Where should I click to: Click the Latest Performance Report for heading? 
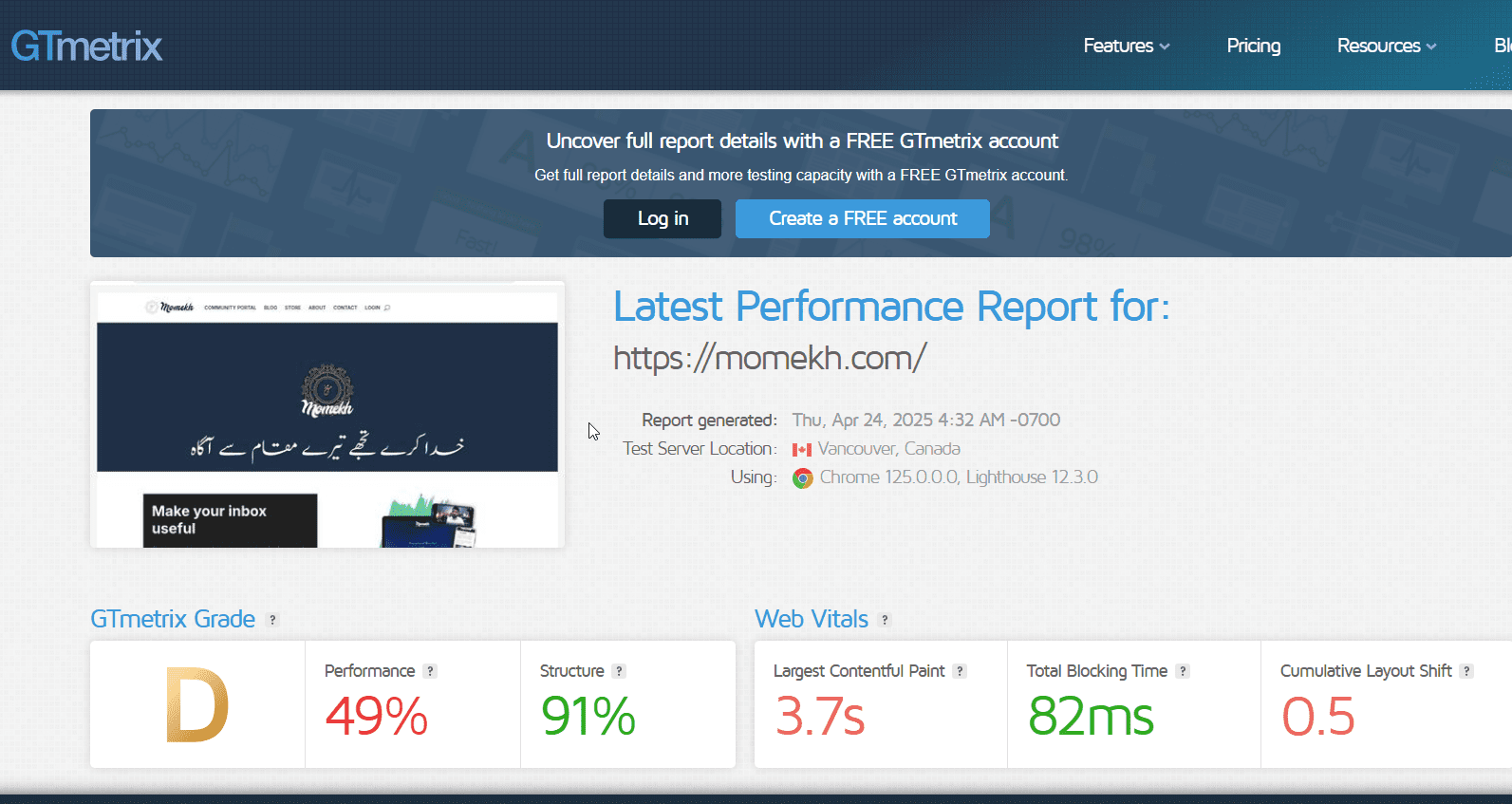[891, 307]
